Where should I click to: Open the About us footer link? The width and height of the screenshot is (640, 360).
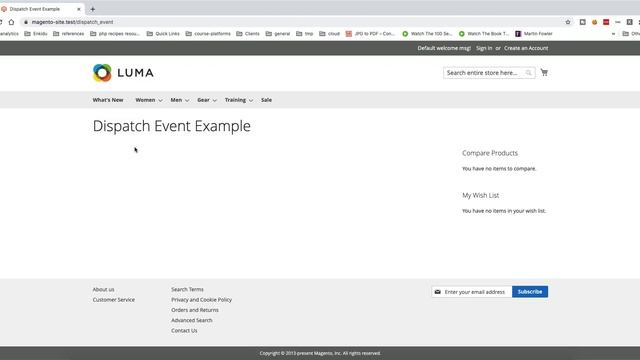point(103,289)
